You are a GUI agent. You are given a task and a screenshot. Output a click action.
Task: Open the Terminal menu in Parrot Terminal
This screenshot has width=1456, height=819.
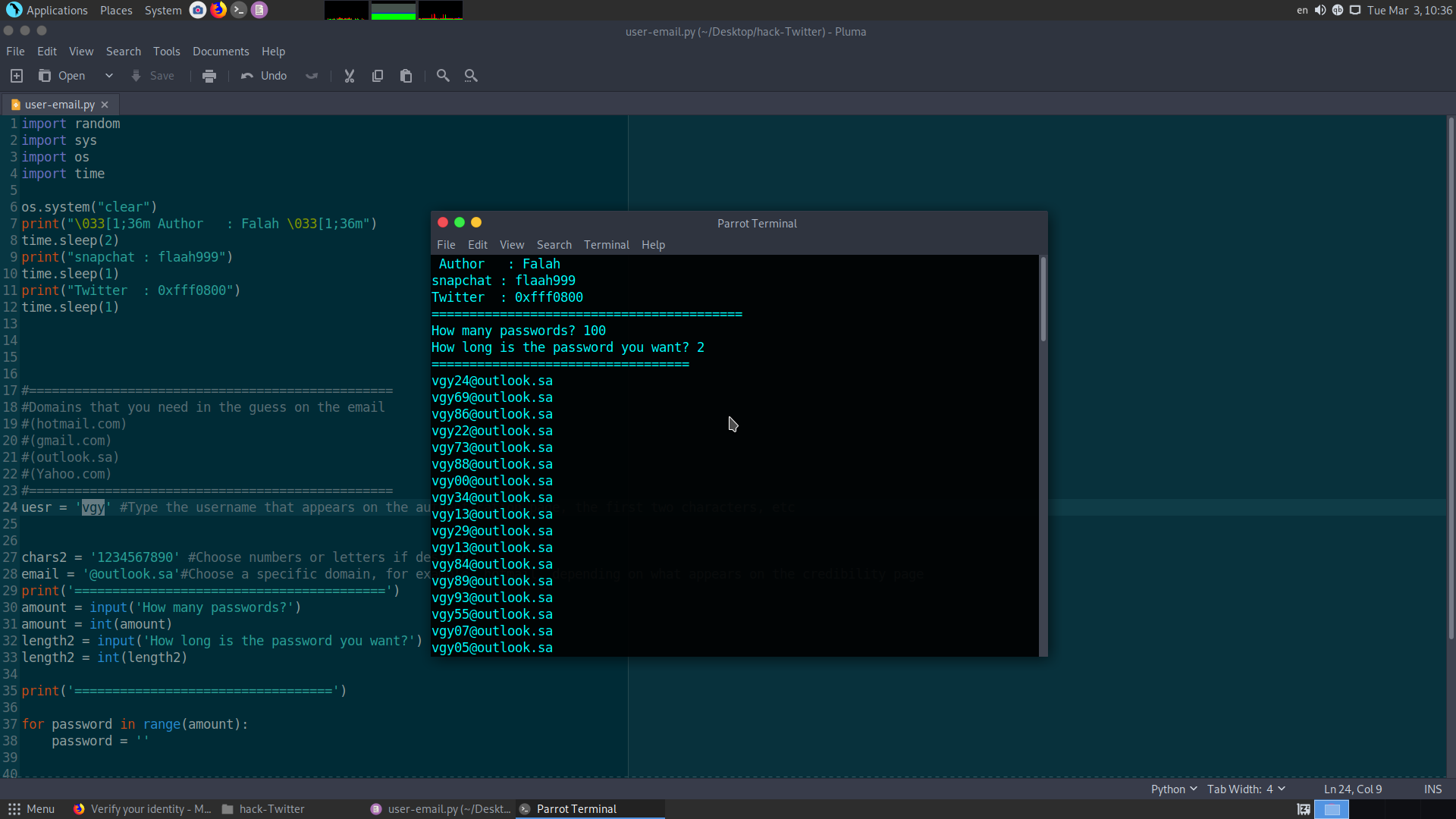pyautogui.click(x=606, y=245)
